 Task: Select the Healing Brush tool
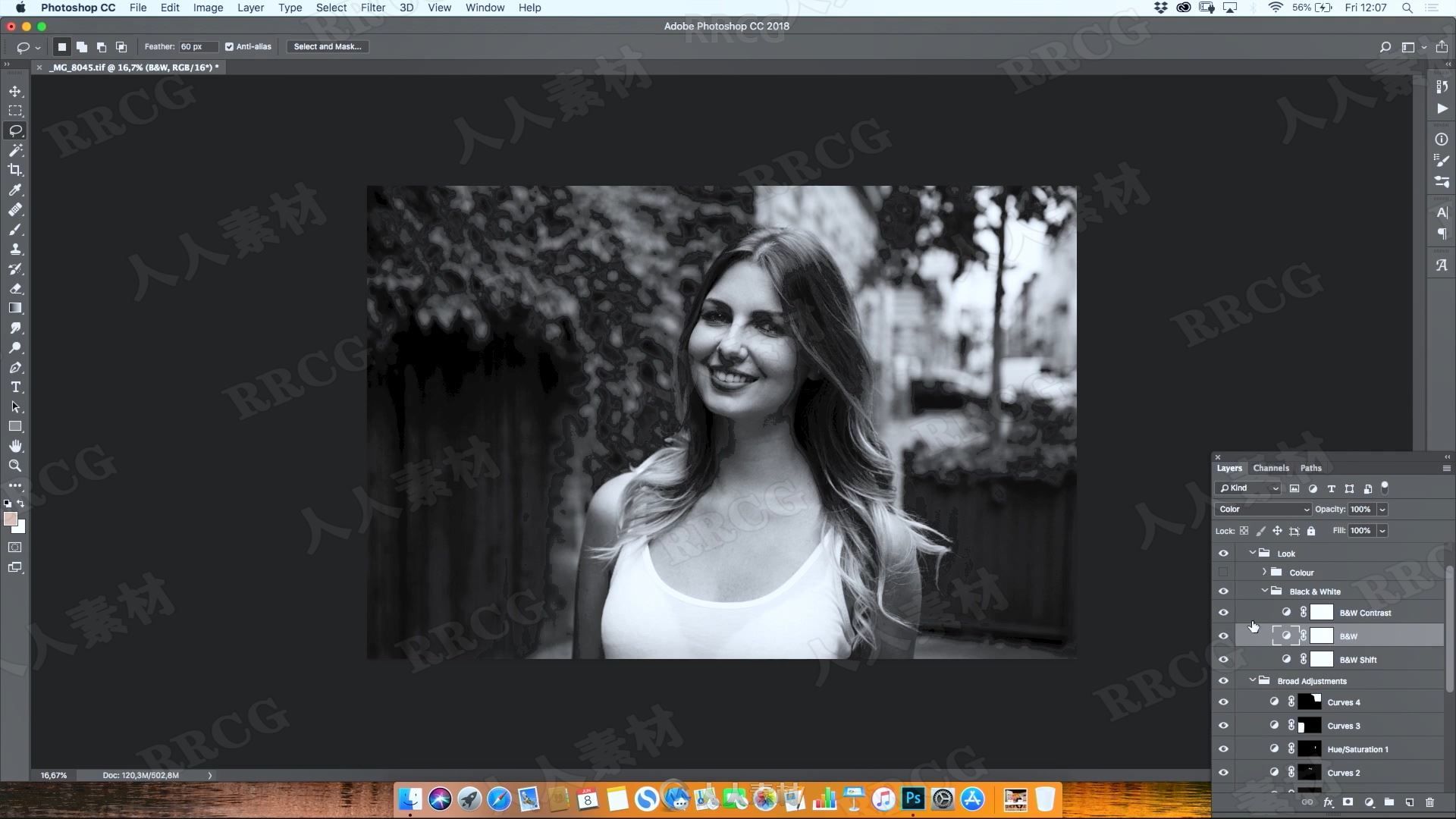pos(15,210)
